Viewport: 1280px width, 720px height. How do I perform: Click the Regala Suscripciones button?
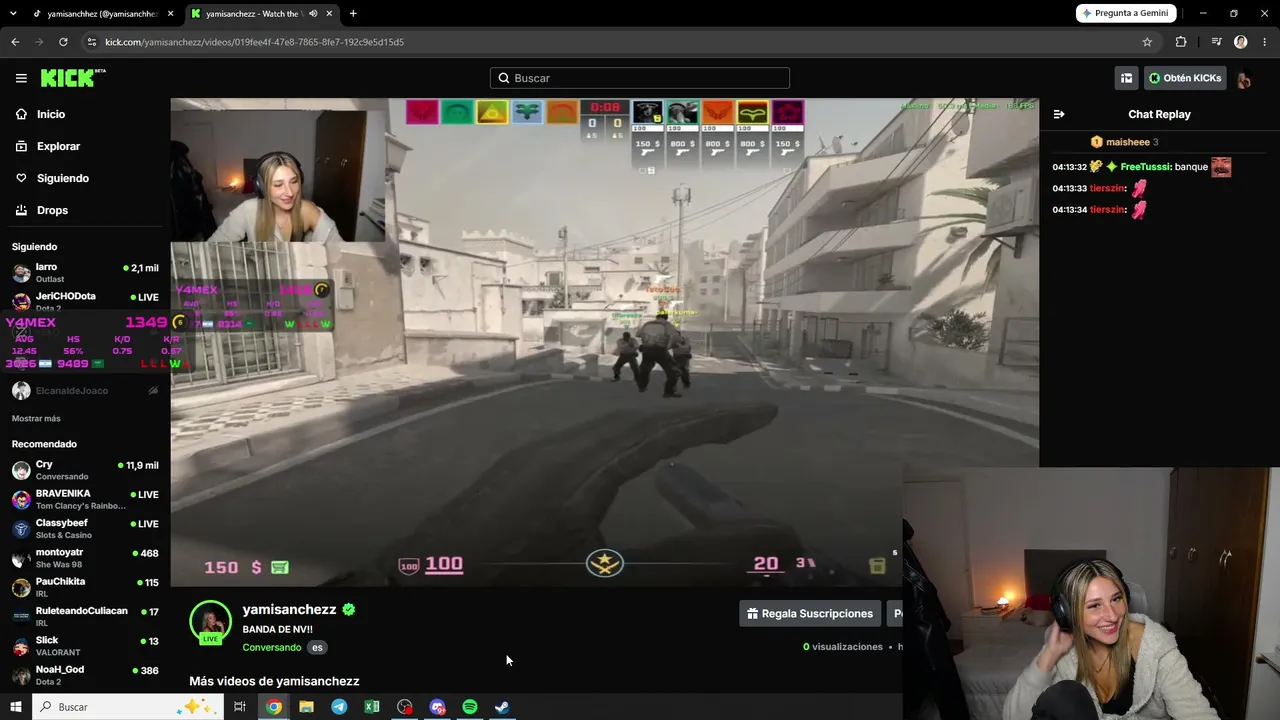(x=809, y=613)
